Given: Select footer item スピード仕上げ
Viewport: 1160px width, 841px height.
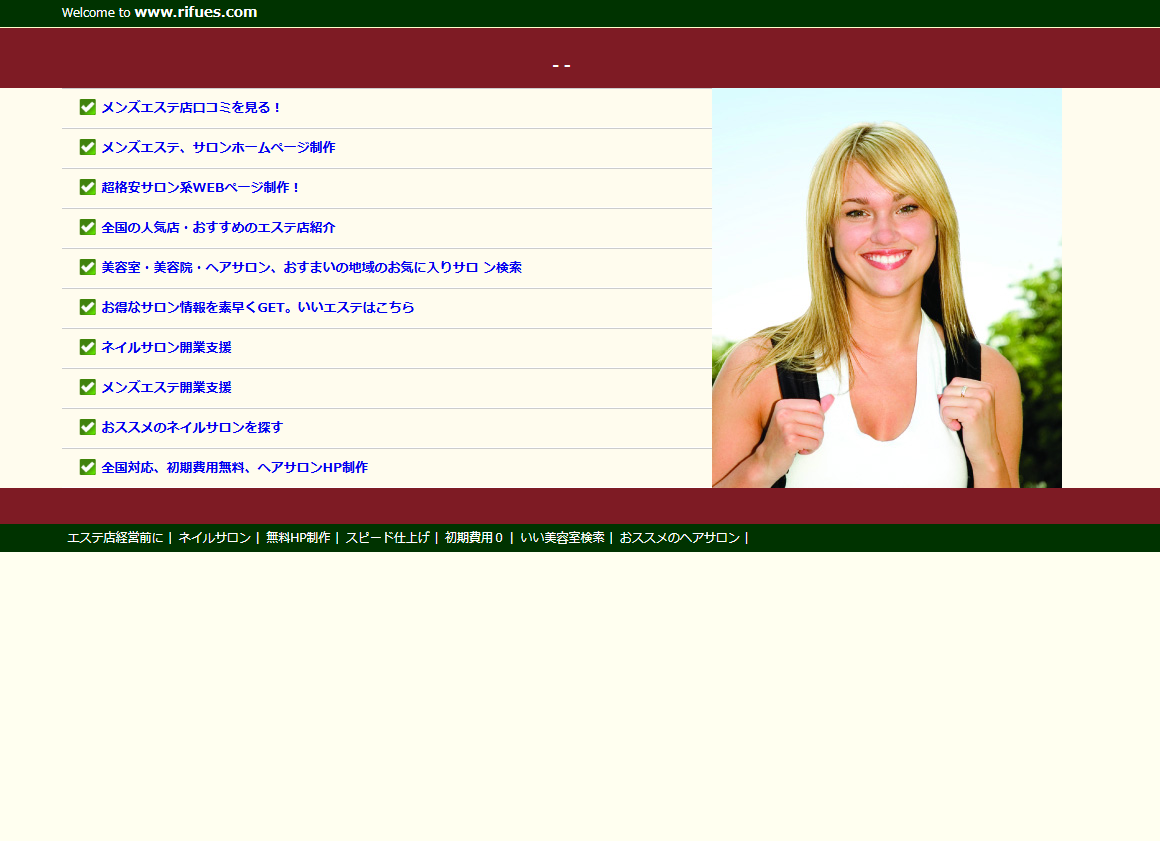Looking at the screenshot, I should tap(387, 538).
